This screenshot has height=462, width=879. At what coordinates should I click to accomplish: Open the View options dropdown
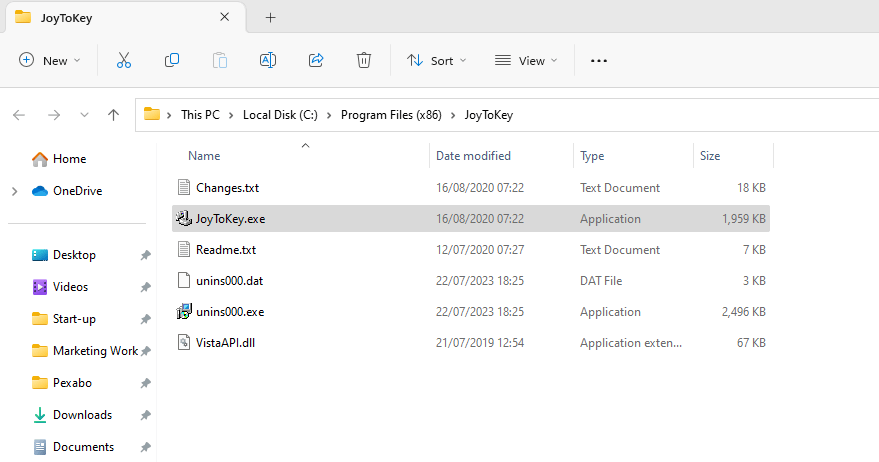(526, 61)
